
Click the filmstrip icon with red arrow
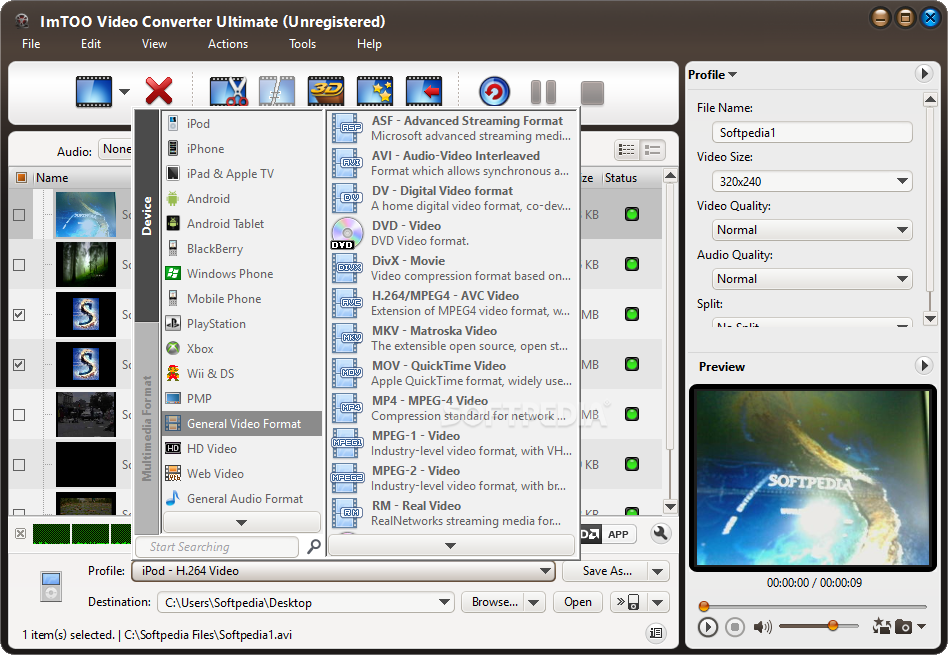424,92
